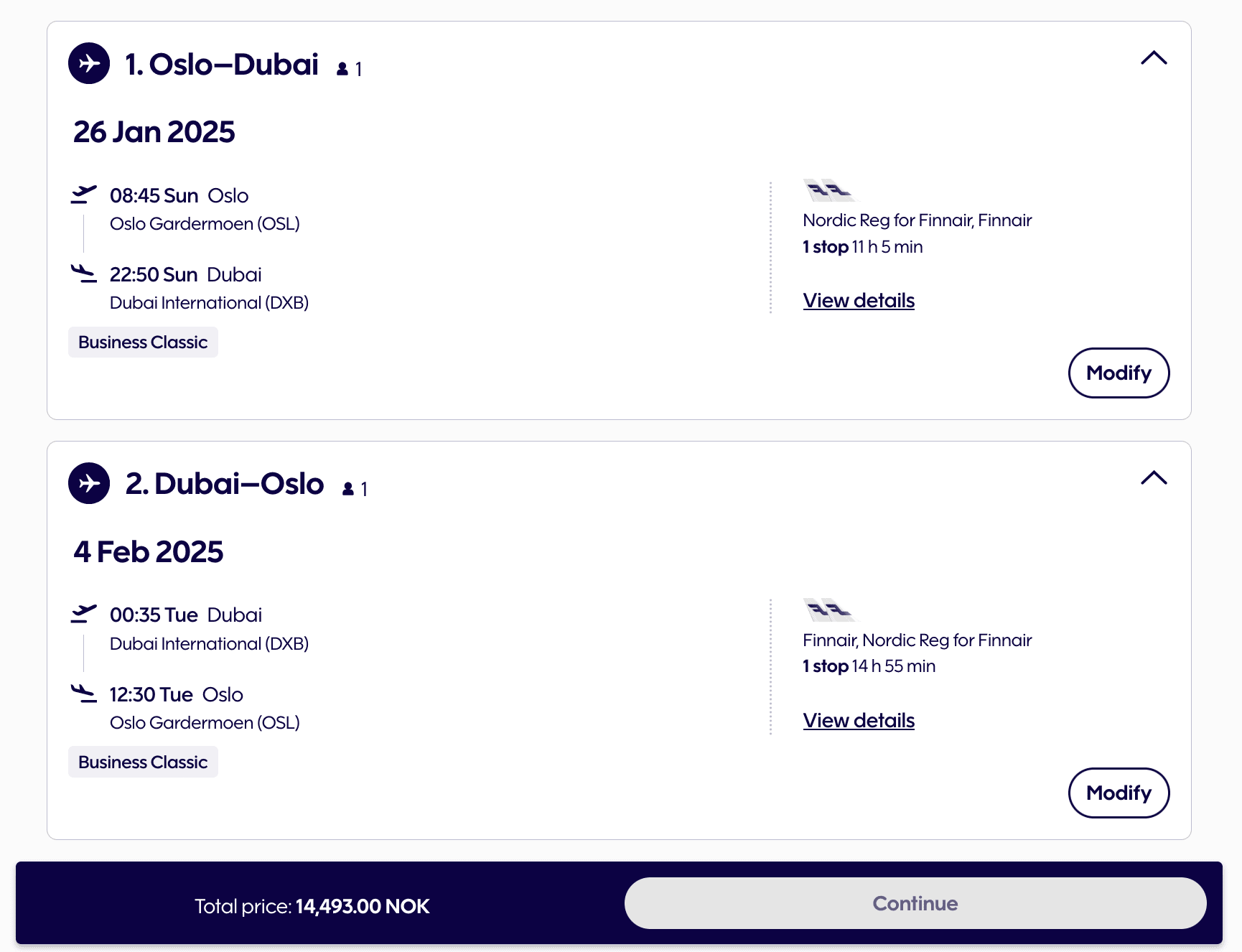This screenshot has width=1242, height=952.
Task: Collapse the Dubai–Oslo flight card
Action: click(1154, 478)
